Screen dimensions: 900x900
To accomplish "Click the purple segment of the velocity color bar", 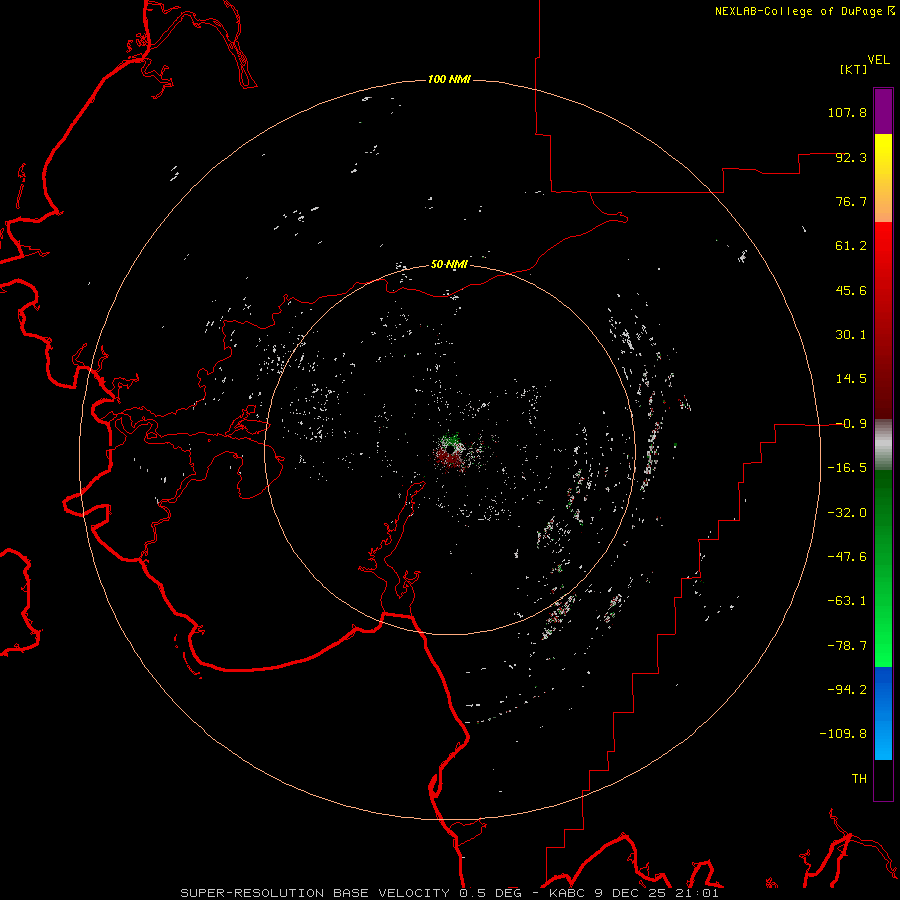I will click(x=883, y=111).
